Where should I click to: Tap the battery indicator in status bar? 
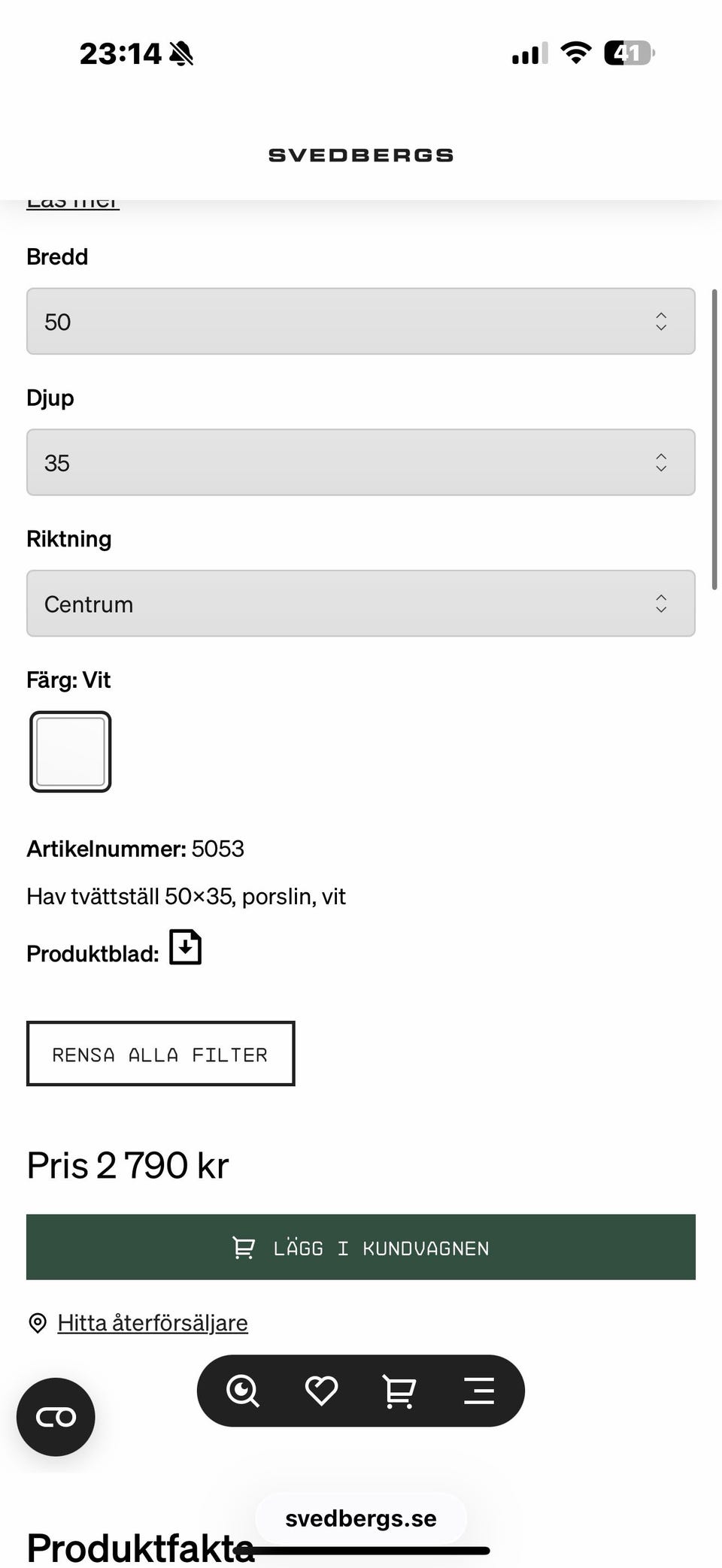pyautogui.click(x=629, y=53)
